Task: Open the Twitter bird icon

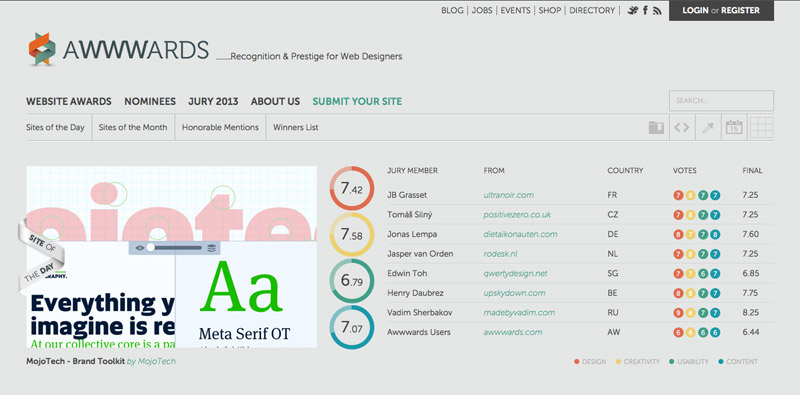Action: (x=633, y=10)
